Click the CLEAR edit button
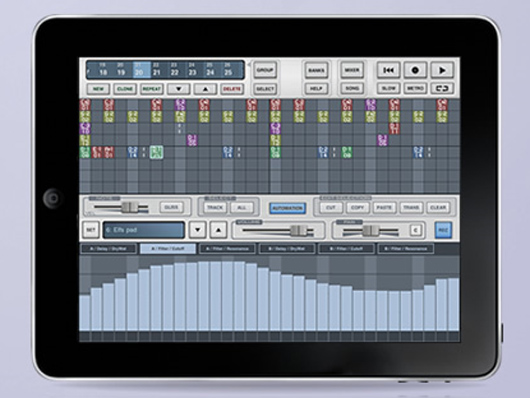Screen dimensions: 530x398 (x=438, y=207)
